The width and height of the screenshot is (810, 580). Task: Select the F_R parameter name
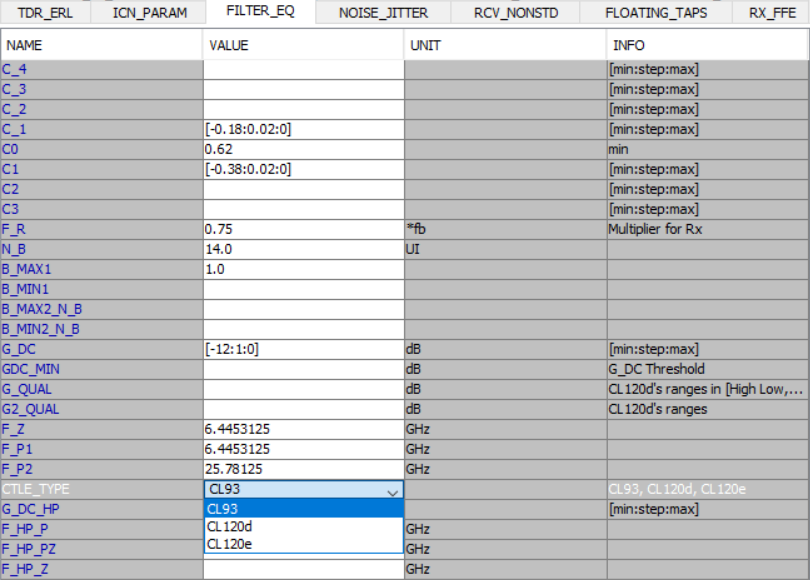pyautogui.click(x=102, y=229)
